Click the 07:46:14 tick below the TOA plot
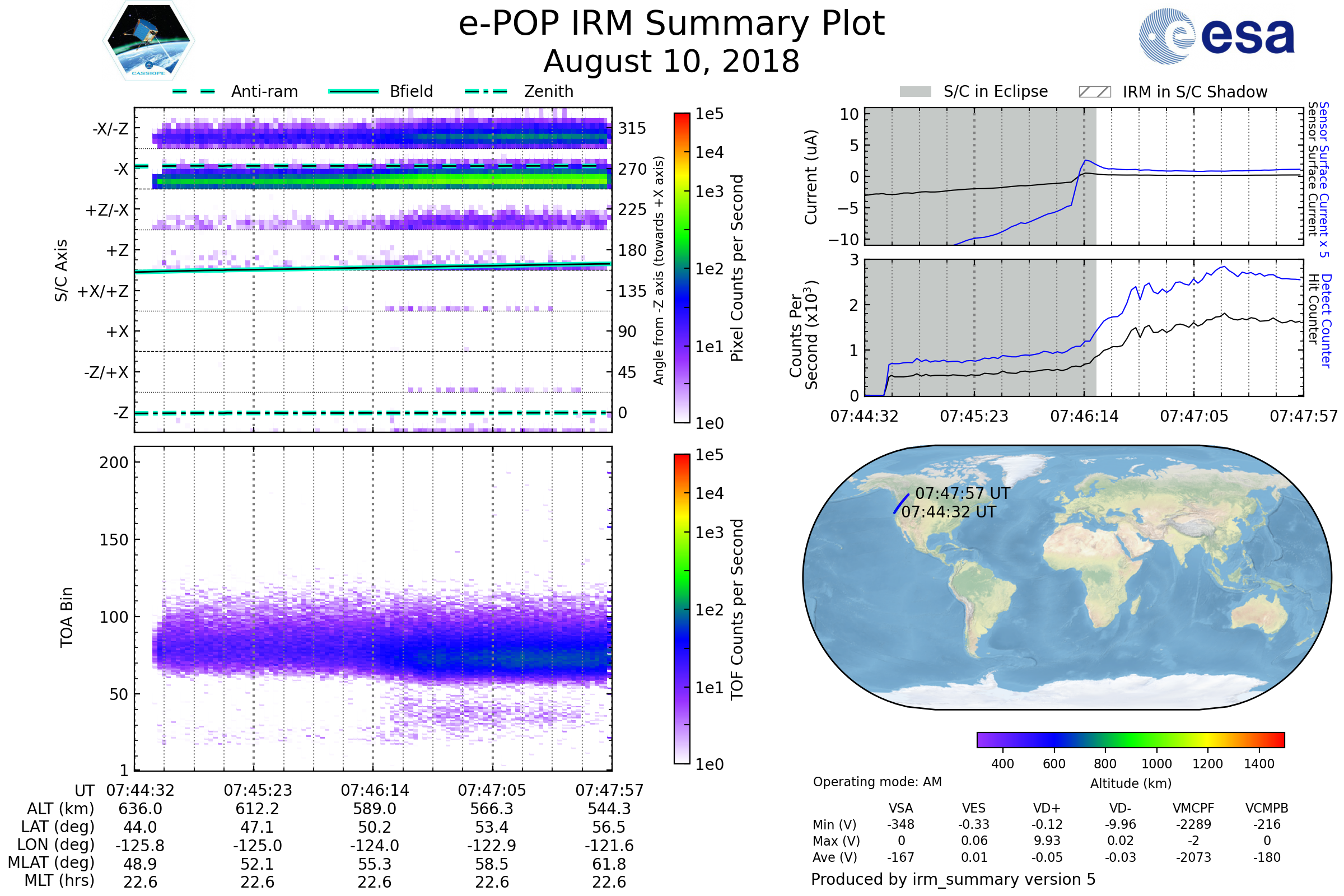The width and height of the screenshot is (1344, 896). 374,790
